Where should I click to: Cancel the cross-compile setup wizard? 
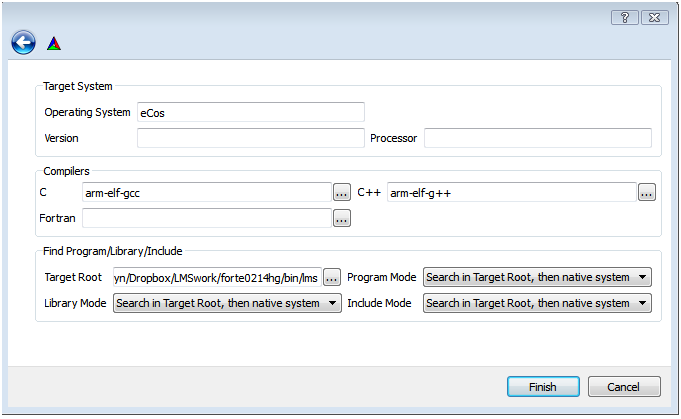pos(624,386)
